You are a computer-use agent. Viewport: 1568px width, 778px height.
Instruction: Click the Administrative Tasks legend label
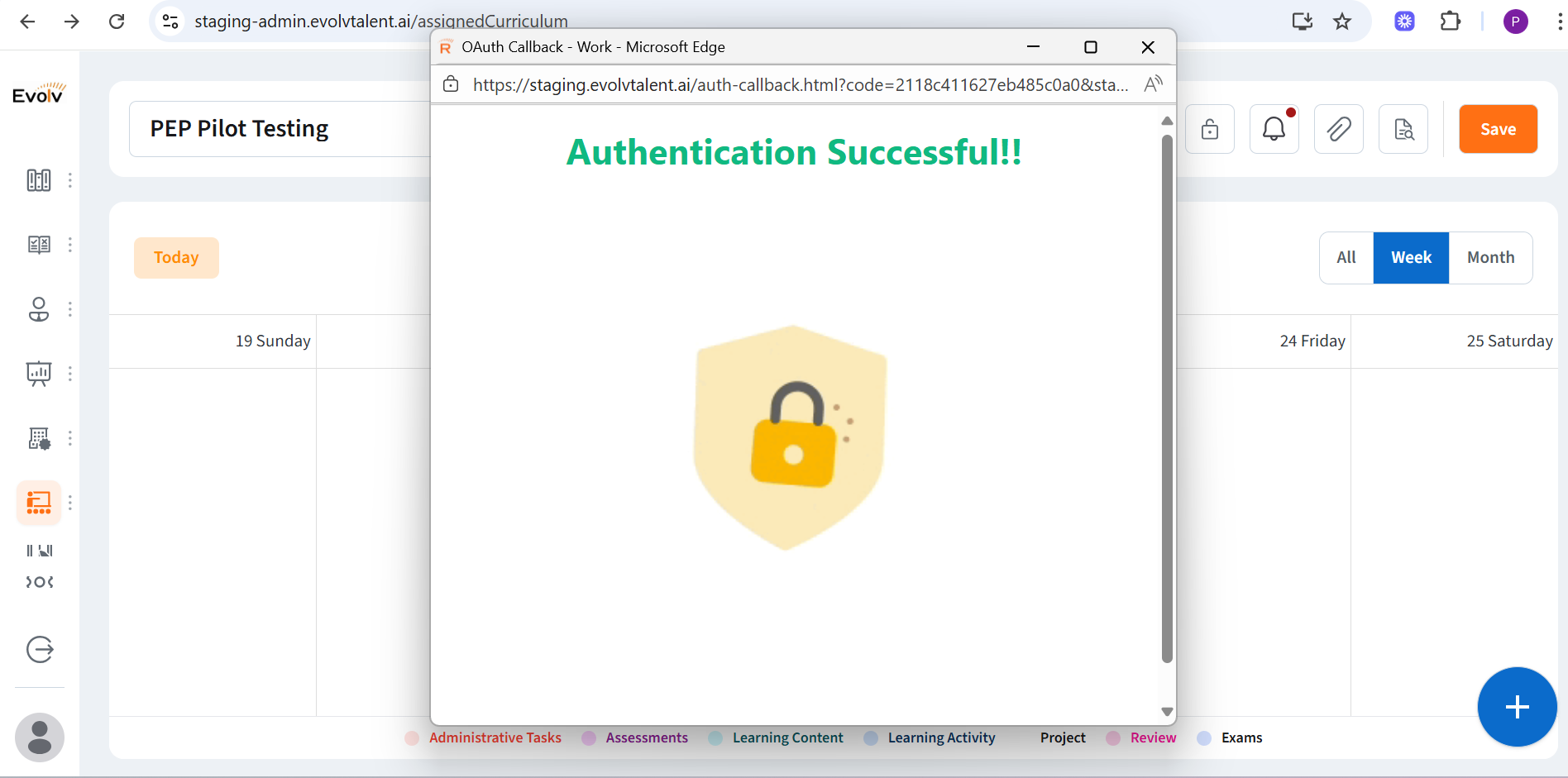click(x=495, y=737)
